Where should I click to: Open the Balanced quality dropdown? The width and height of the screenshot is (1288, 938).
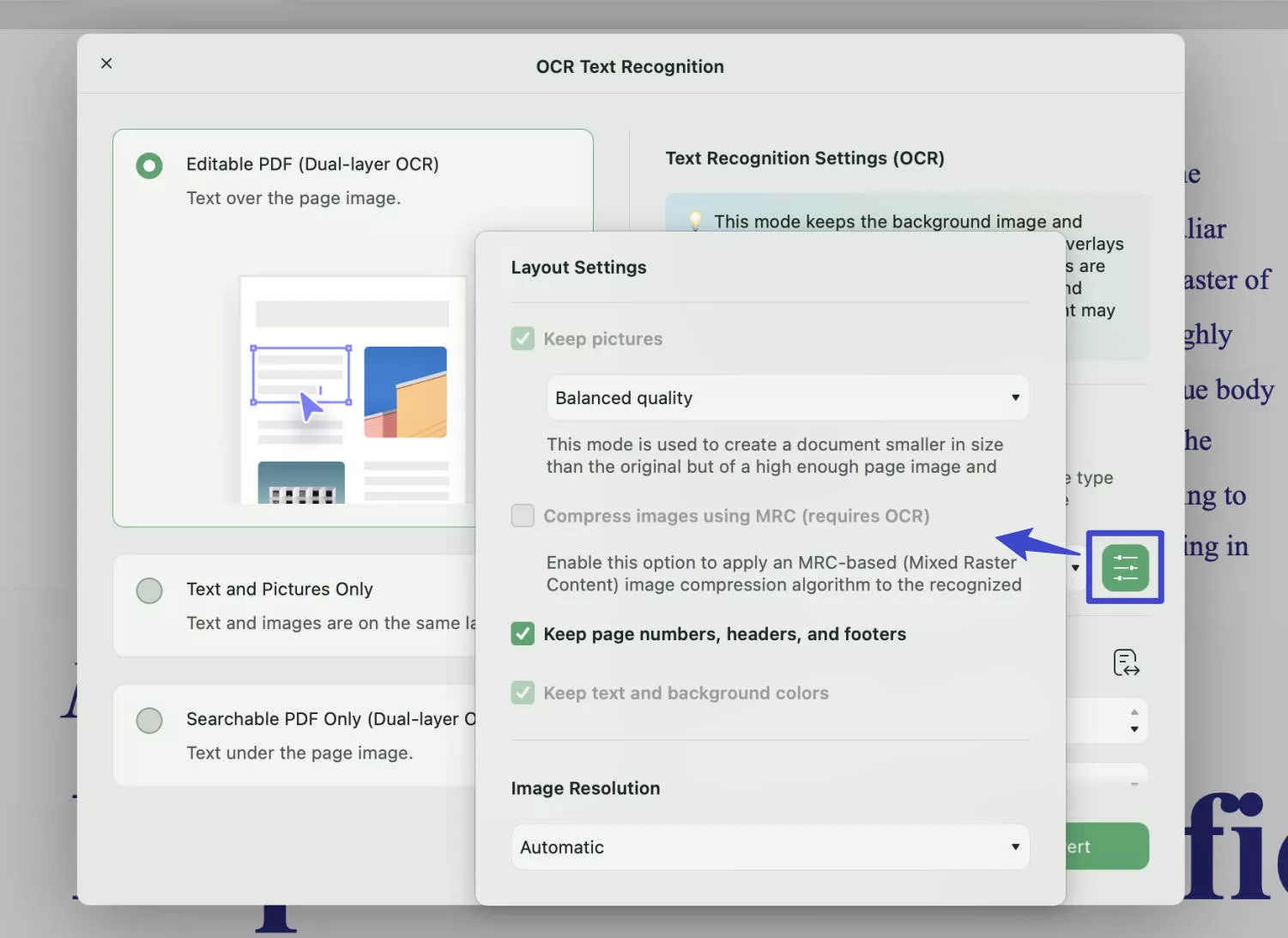click(788, 397)
